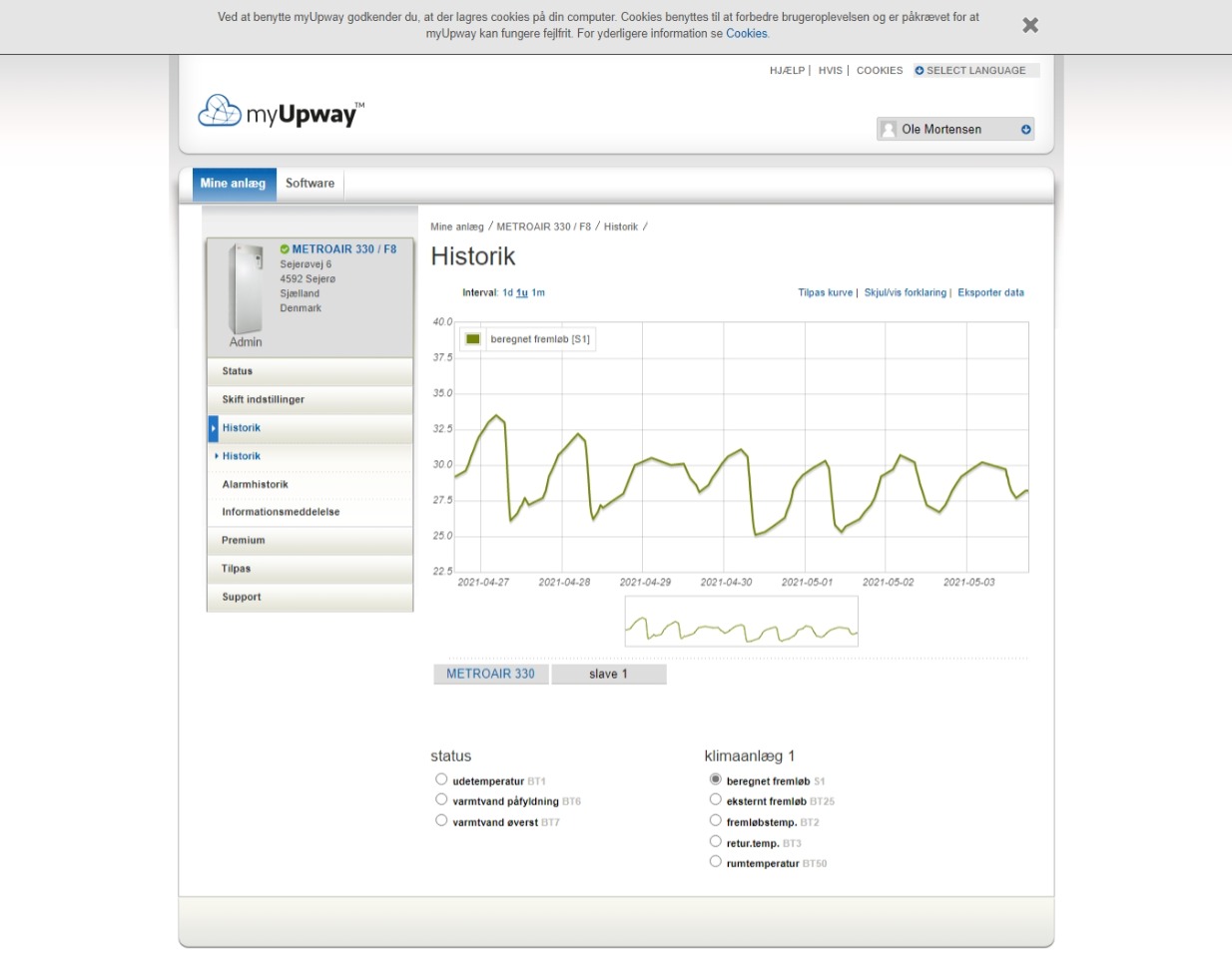Click Historik in the breadcrumb
1232x954 pixels.
620,228
